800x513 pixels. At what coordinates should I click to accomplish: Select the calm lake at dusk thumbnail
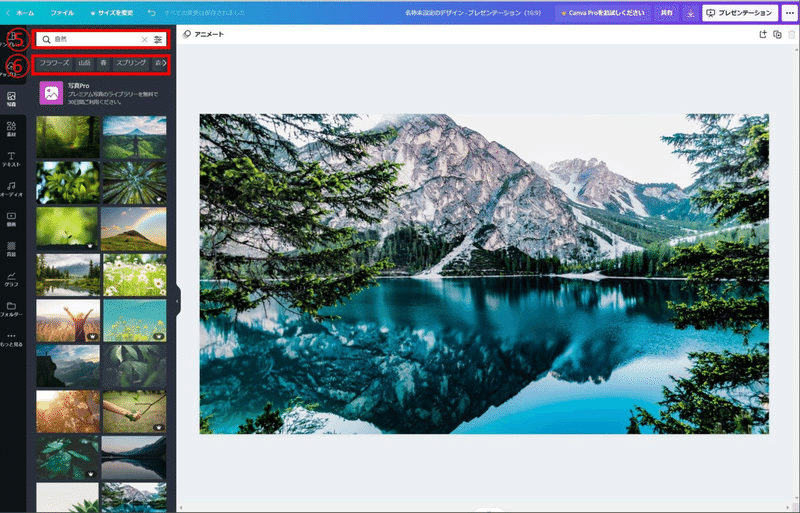[134, 458]
